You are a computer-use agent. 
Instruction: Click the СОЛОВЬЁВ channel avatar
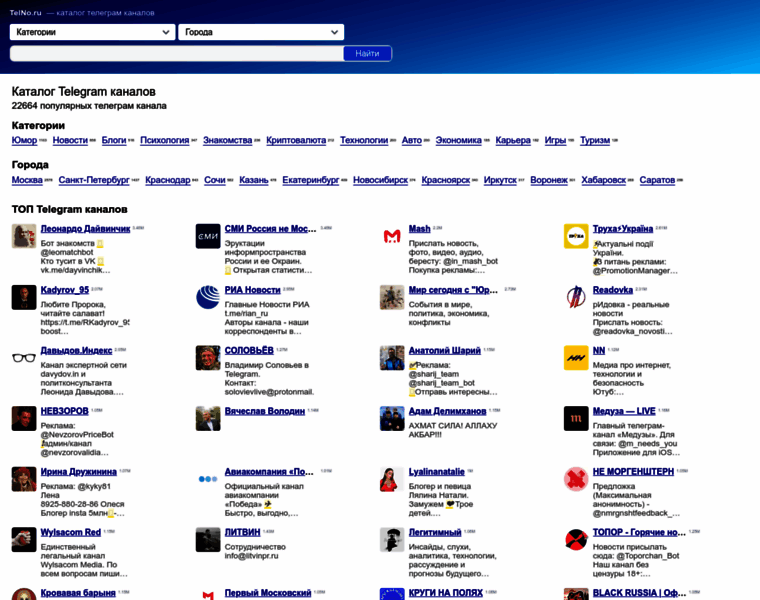pos(208,358)
